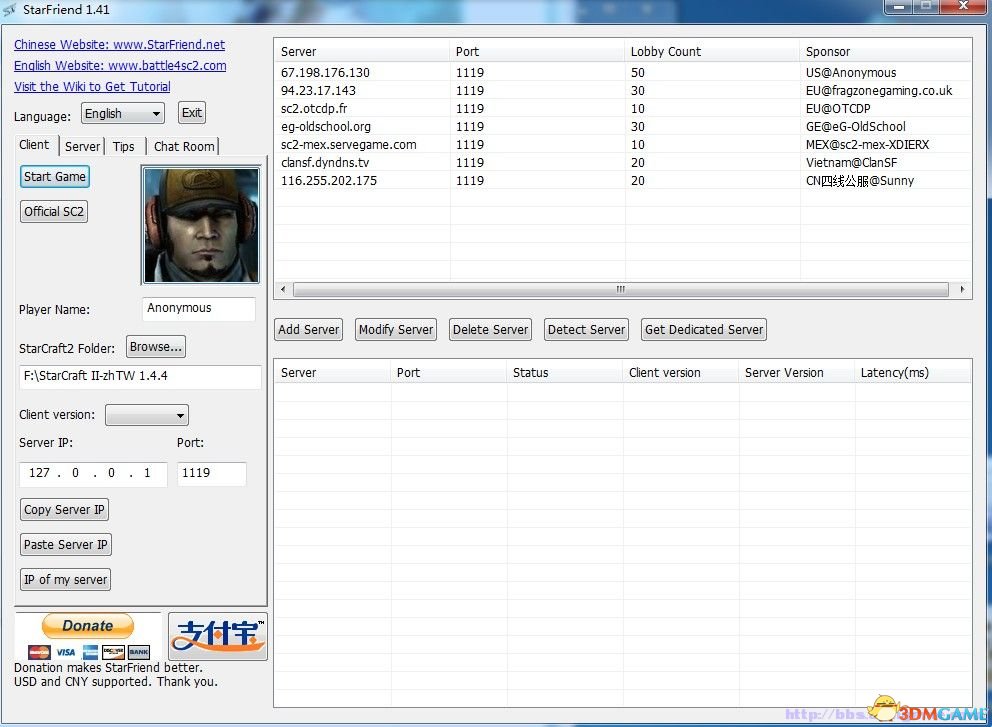Click the Add Server button

pyautogui.click(x=309, y=330)
